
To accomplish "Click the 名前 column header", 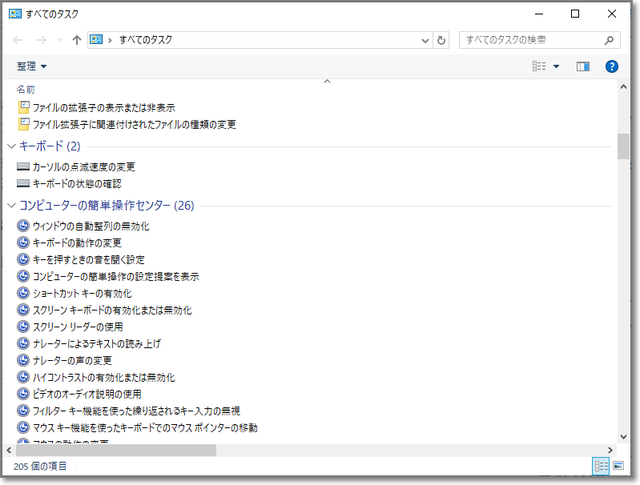I will 27,89.
